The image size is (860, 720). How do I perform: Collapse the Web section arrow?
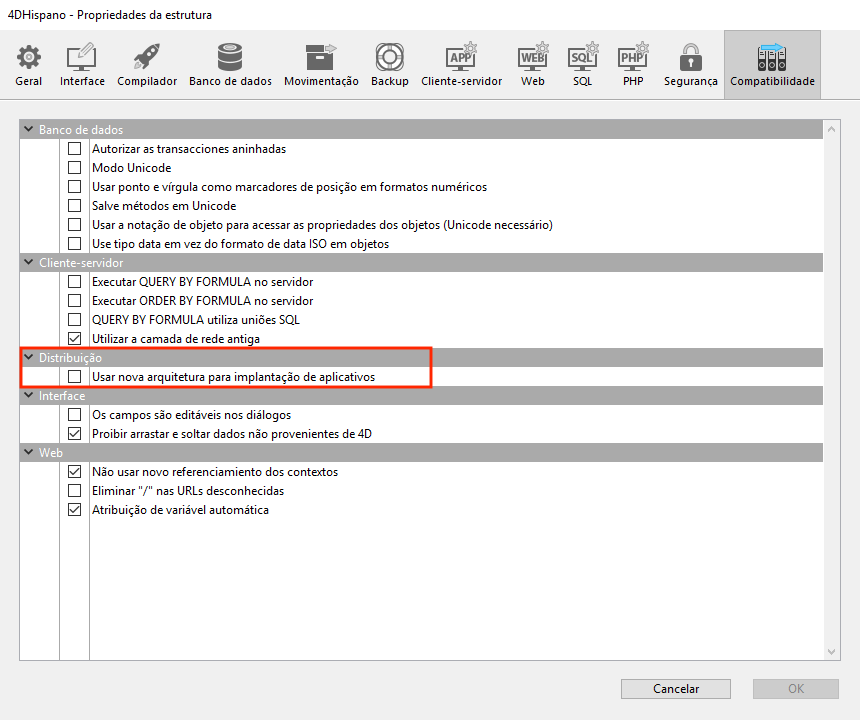point(28,453)
